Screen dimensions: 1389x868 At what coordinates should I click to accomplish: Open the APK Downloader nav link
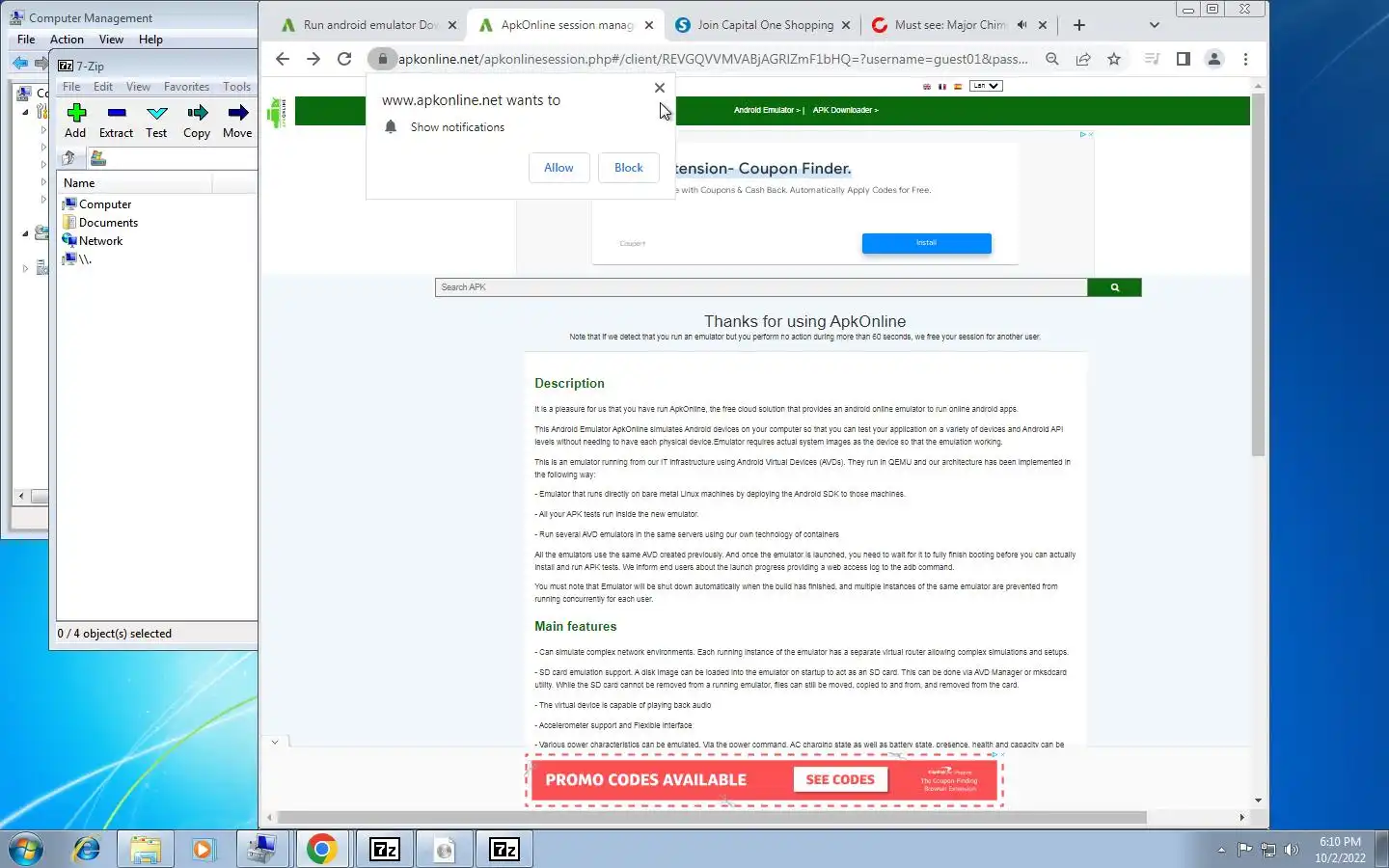pyautogui.click(x=845, y=110)
